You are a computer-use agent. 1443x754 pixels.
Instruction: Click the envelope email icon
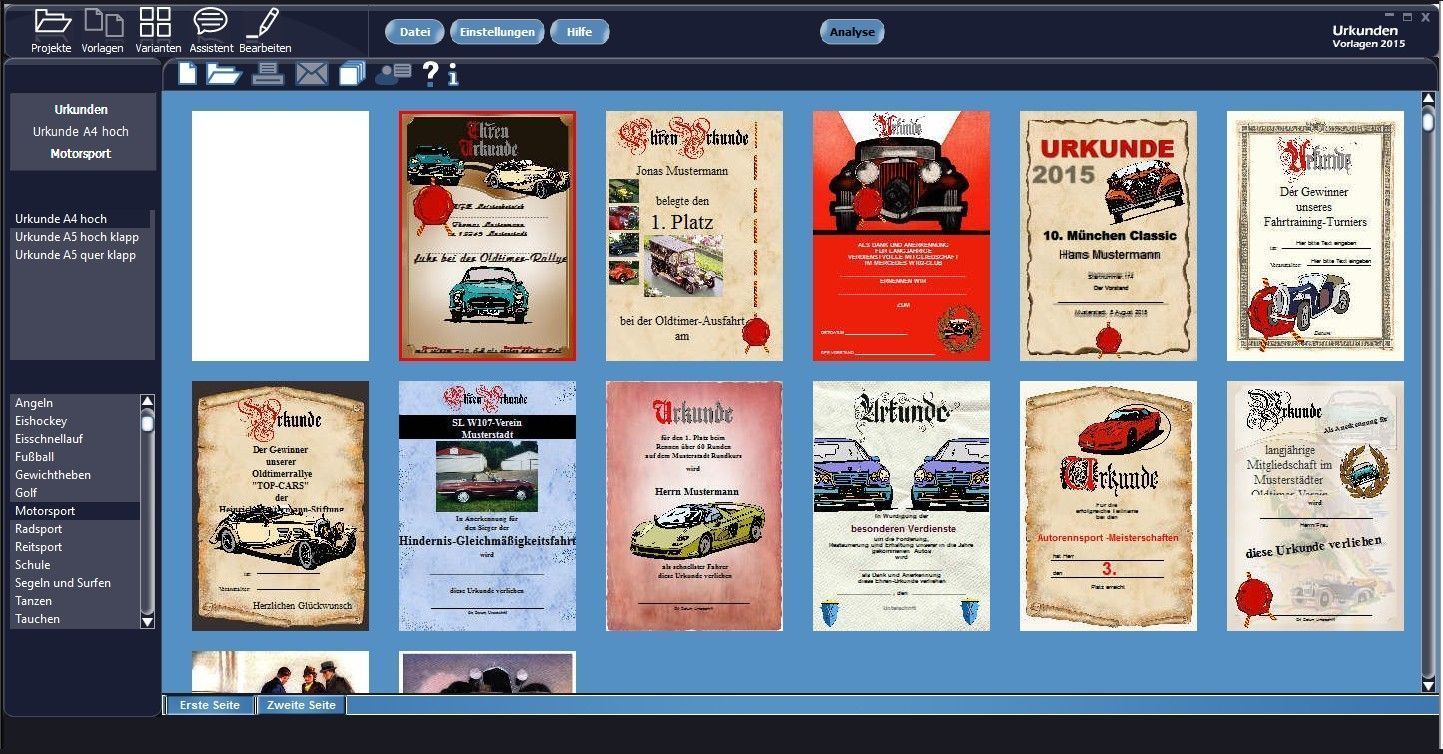pos(311,73)
